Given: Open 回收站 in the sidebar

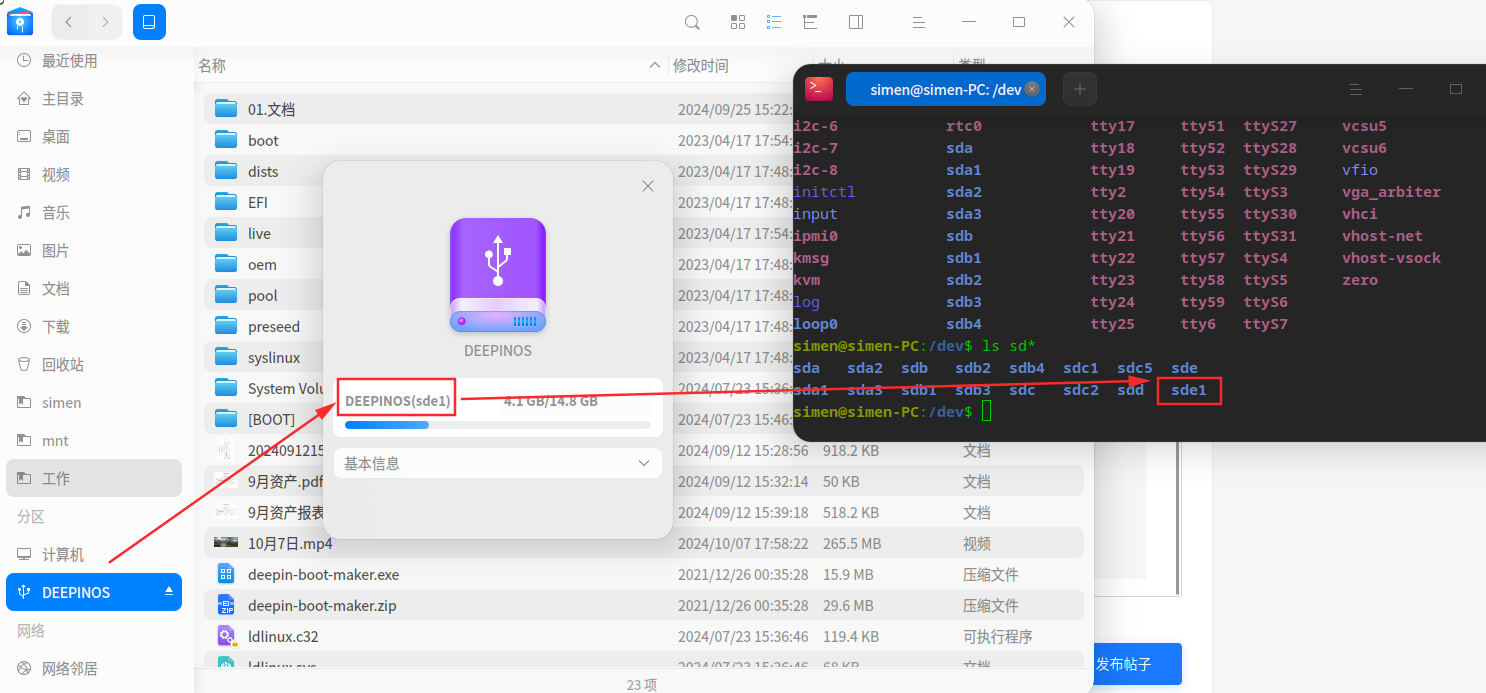Looking at the screenshot, I should (x=94, y=365).
